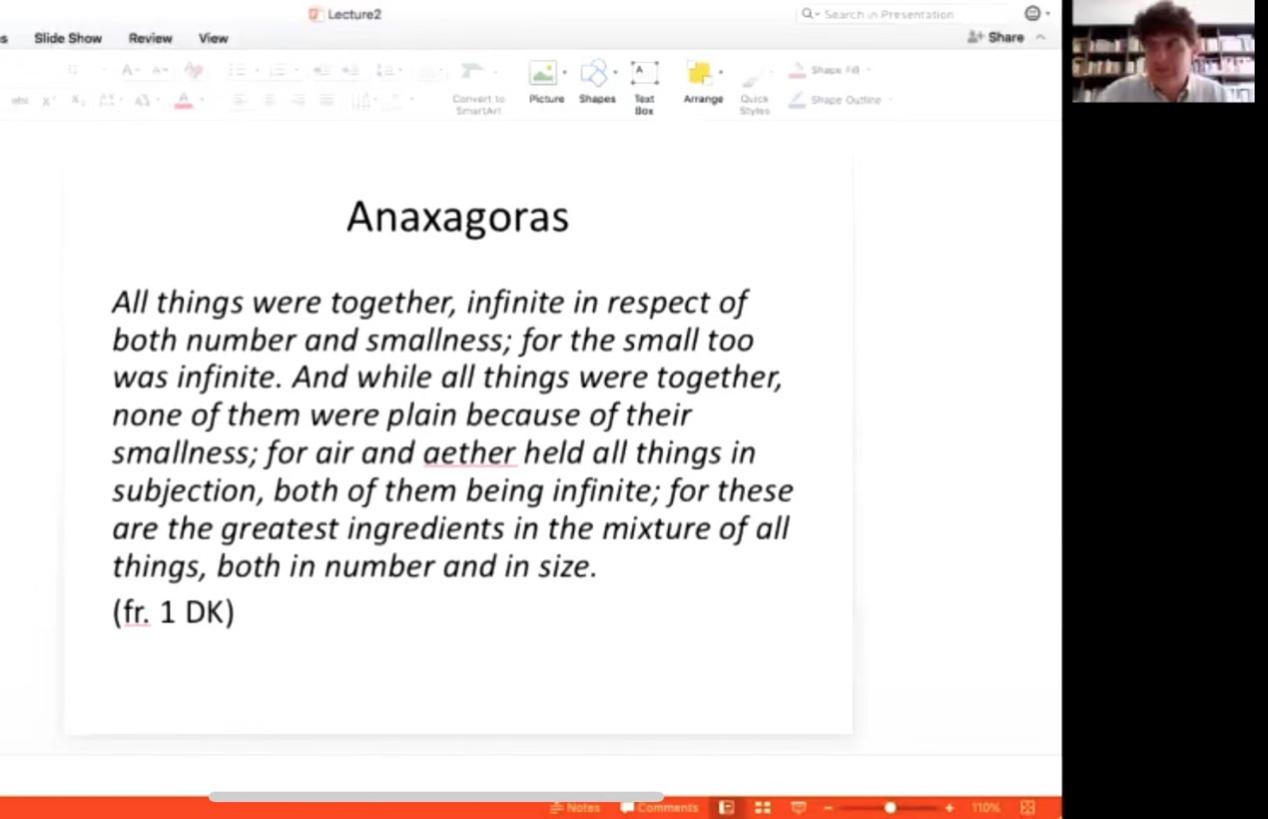Toggle the Comments pane in status bar

coord(659,808)
